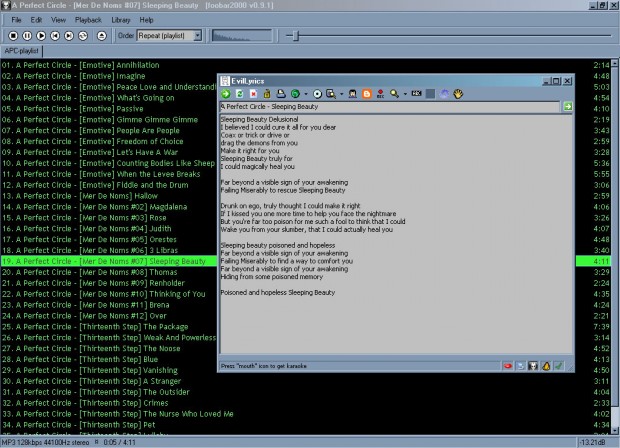Viewport: 620px width, 448px height.
Task: Click the green arrow icon in EvilLyrics toolbar
Action: 226,94
